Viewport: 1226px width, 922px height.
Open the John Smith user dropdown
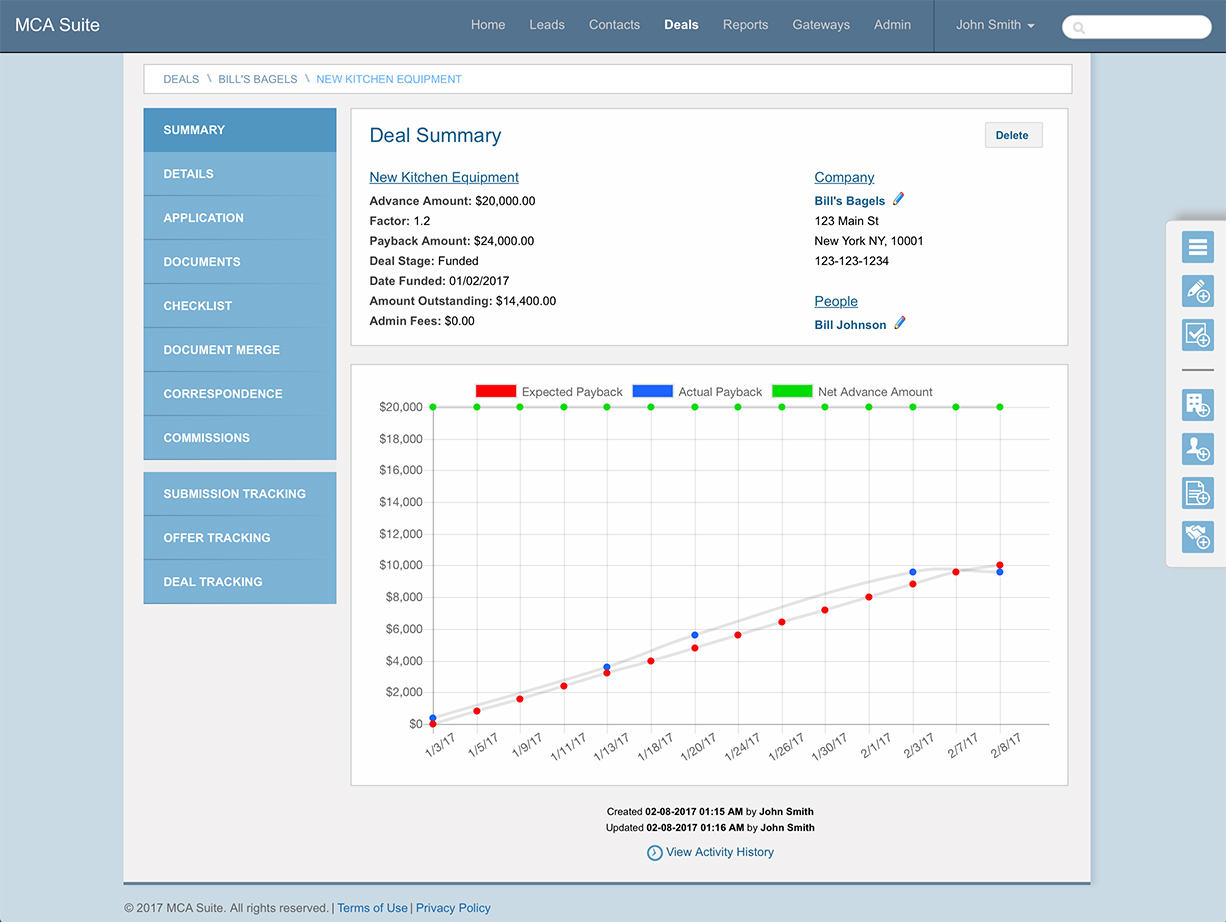[994, 25]
